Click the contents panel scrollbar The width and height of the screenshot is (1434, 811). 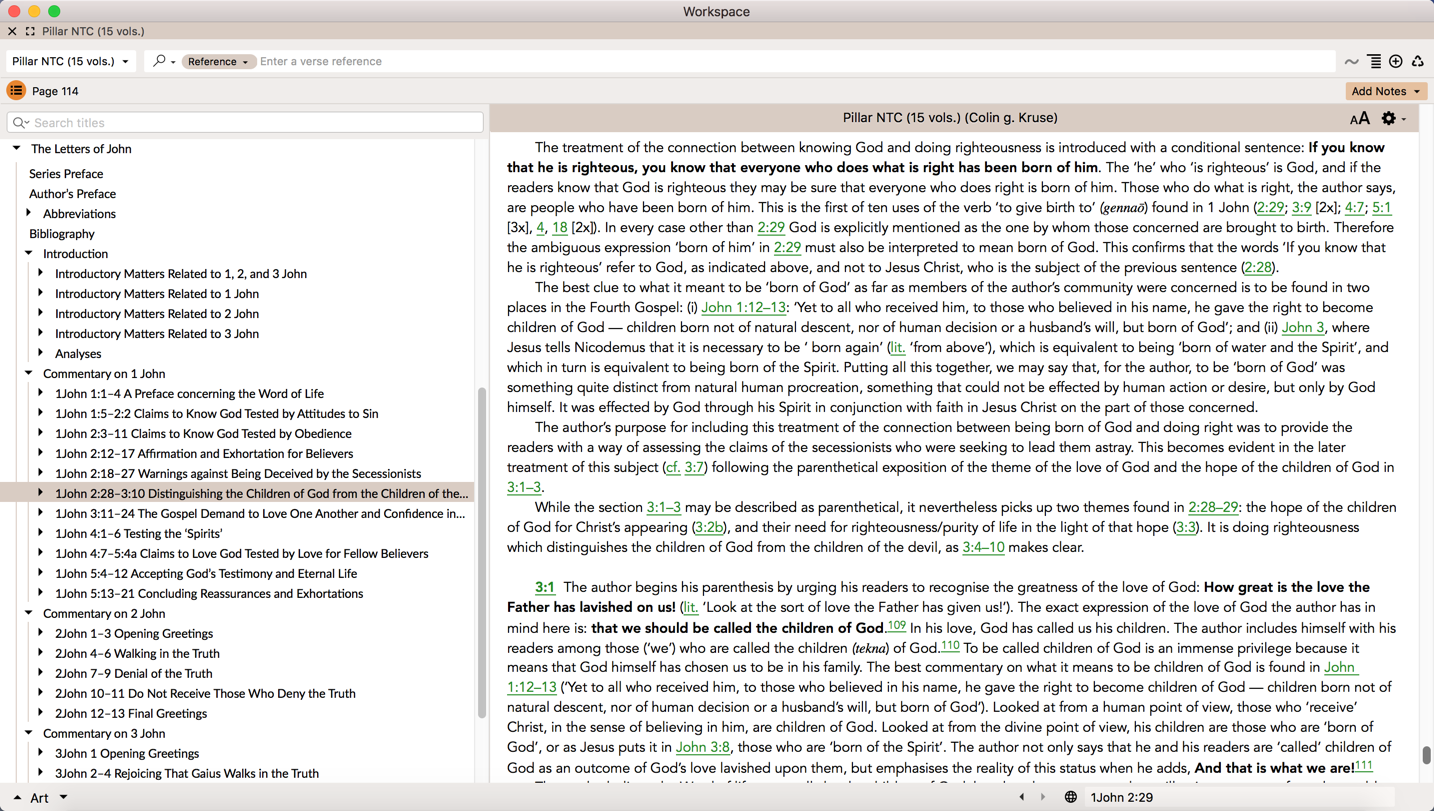tap(482, 553)
